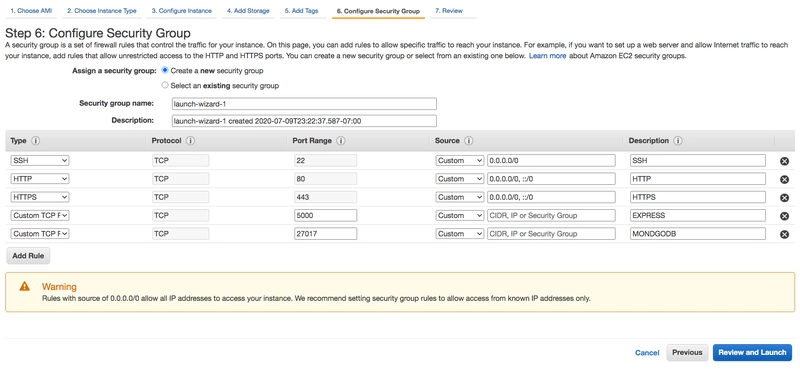This screenshot has height=372, width=800.
Task: Open the Source Custom dropdown in MONDGODB row
Action: click(460, 234)
